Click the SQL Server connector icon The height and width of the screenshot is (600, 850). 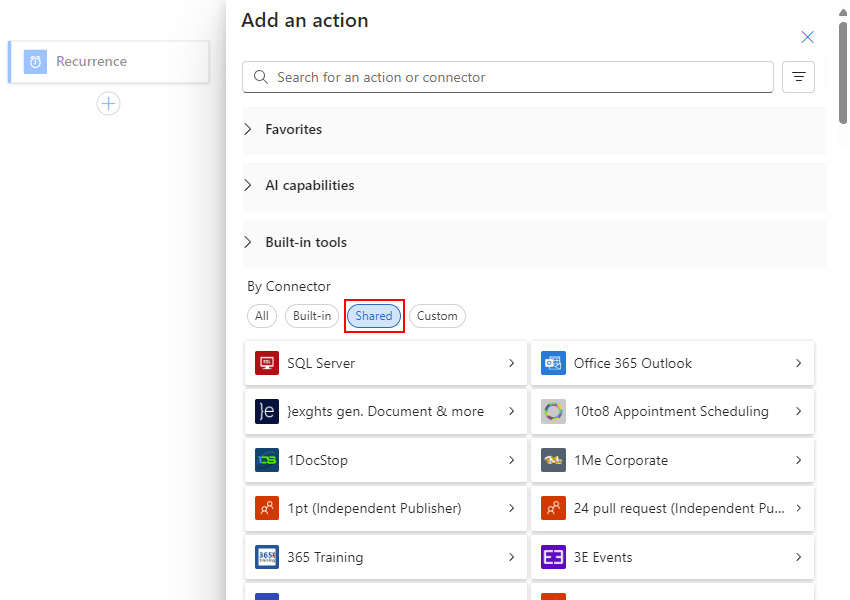click(x=266, y=363)
